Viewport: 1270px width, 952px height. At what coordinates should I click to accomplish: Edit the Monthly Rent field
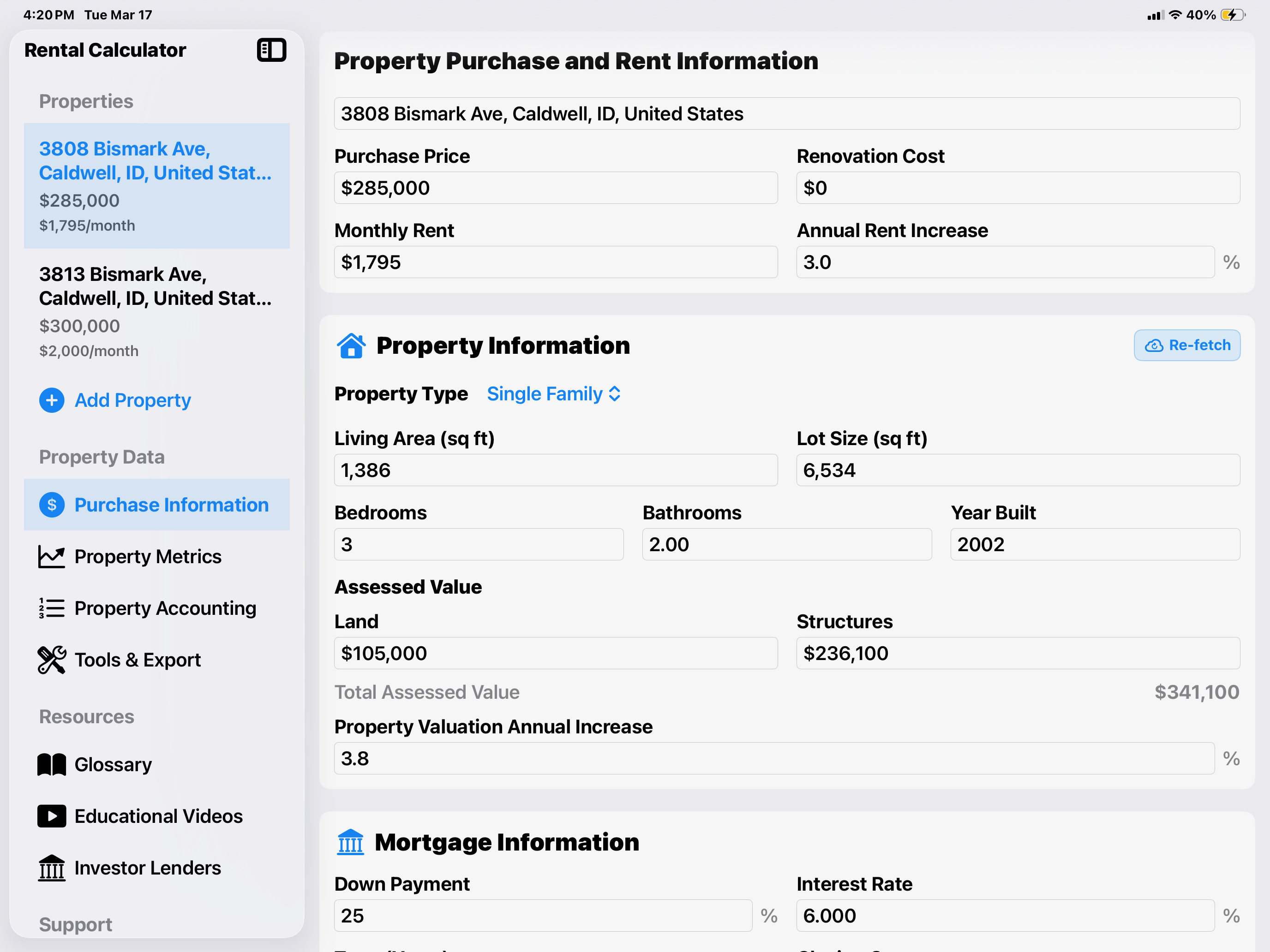(556, 262)
